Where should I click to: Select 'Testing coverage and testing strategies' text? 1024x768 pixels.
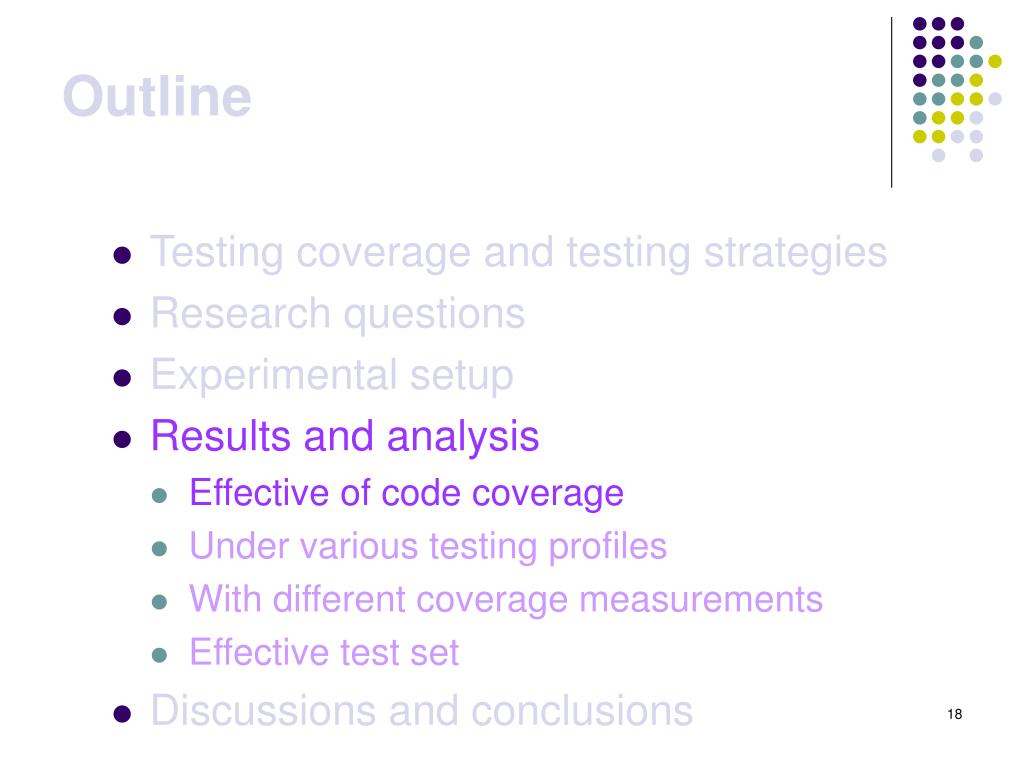pyautogui.click(x=519, y=253)
